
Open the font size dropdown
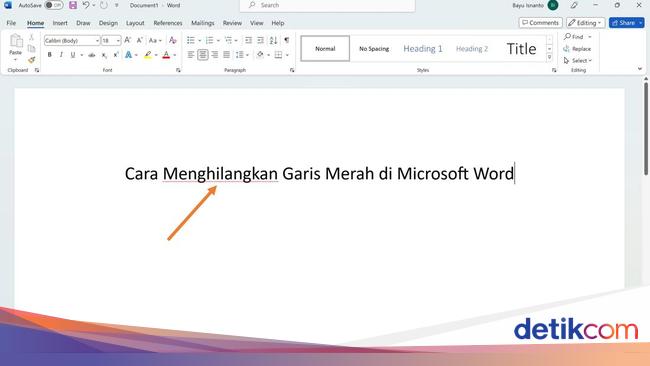pyautogui.click(x=118, y=41)
